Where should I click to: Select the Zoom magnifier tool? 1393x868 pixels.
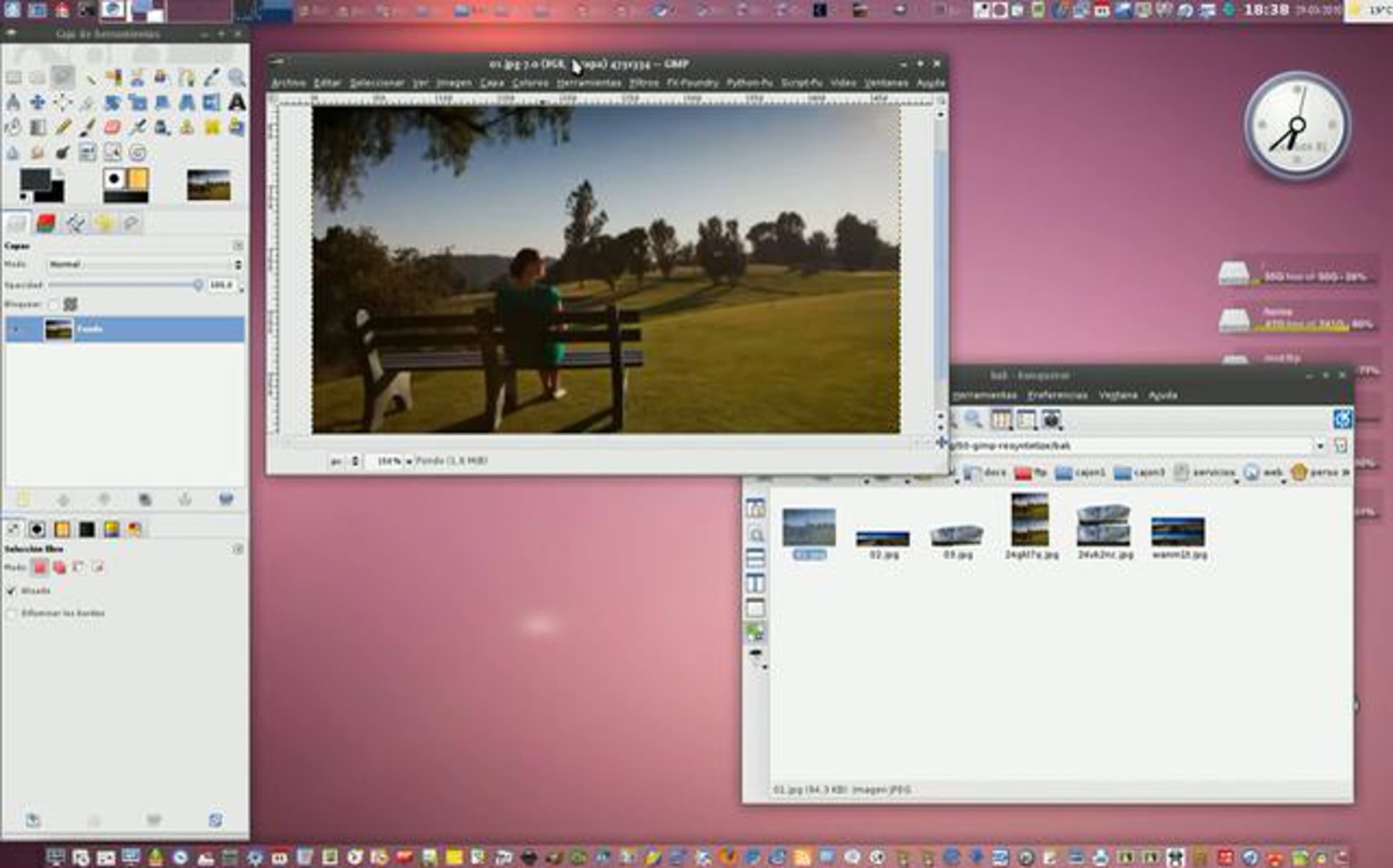tap(236, 77)
